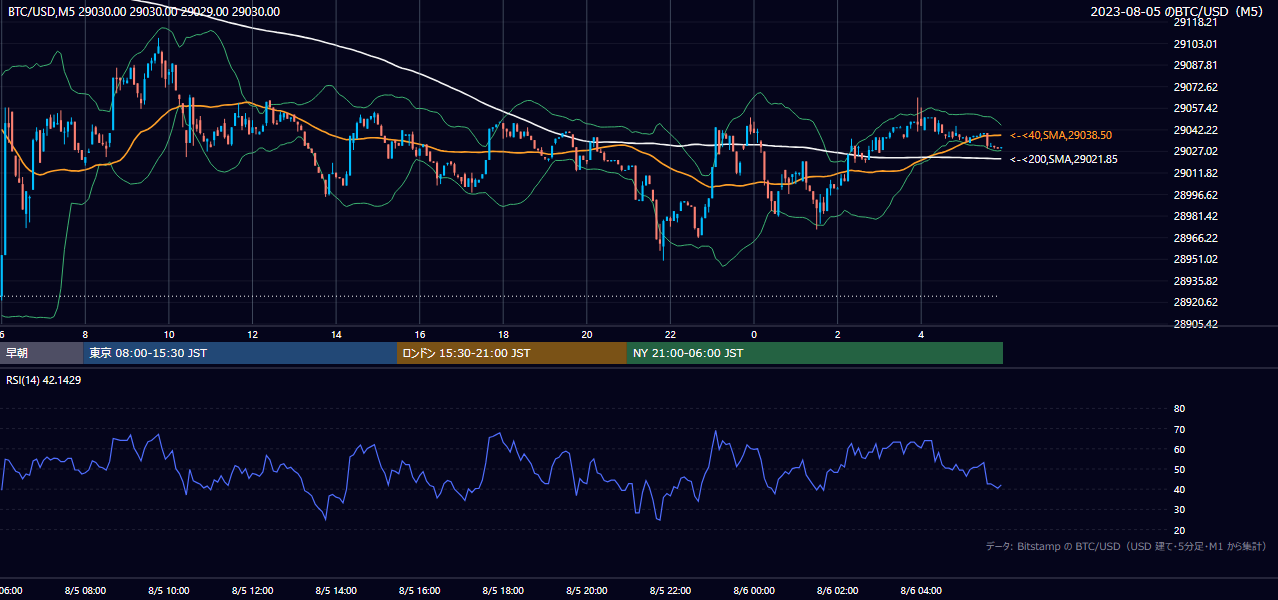Click the 8/5 08:00 date axis label
The width and height of the screenshot is (1278, 600).
86,591
